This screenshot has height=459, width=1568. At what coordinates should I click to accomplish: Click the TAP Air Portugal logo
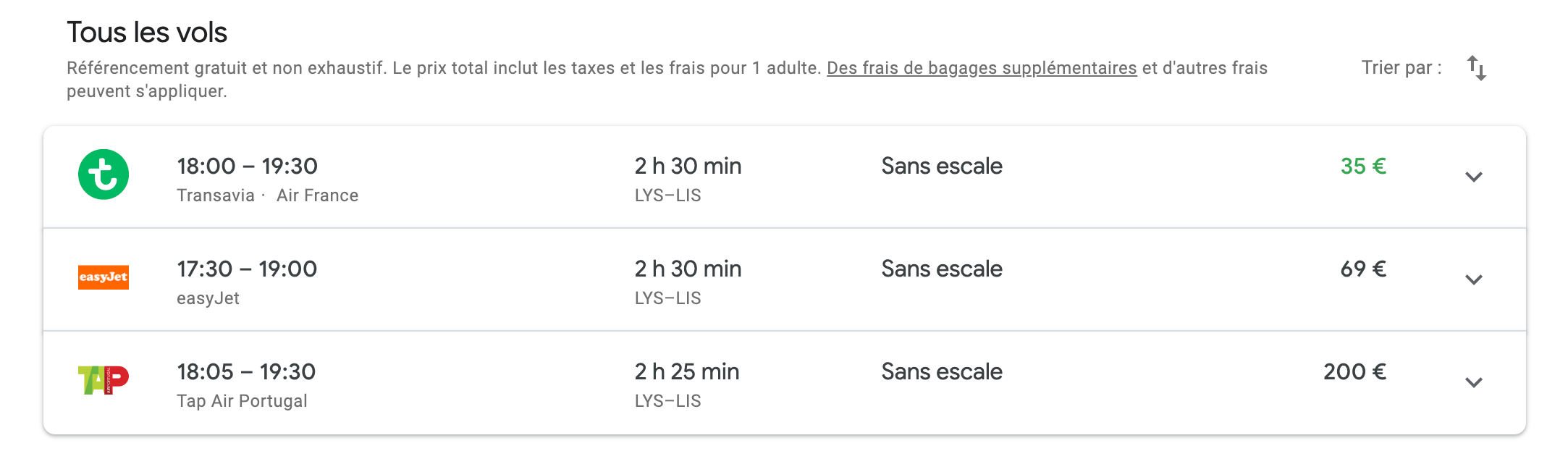[104, 380]
